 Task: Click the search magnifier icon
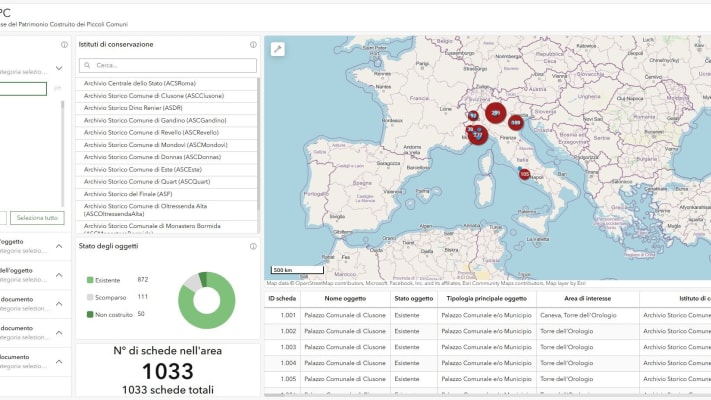pos(87,65)
